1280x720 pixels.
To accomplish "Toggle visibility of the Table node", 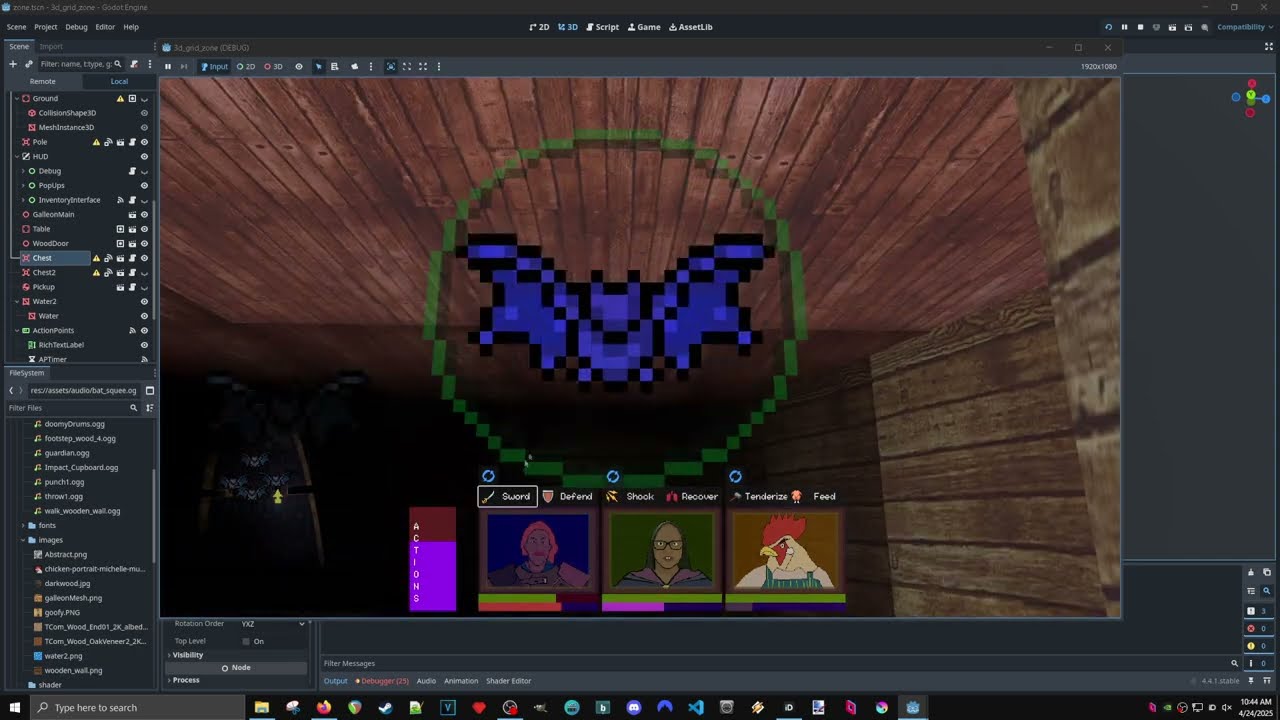I will point(144,229).
